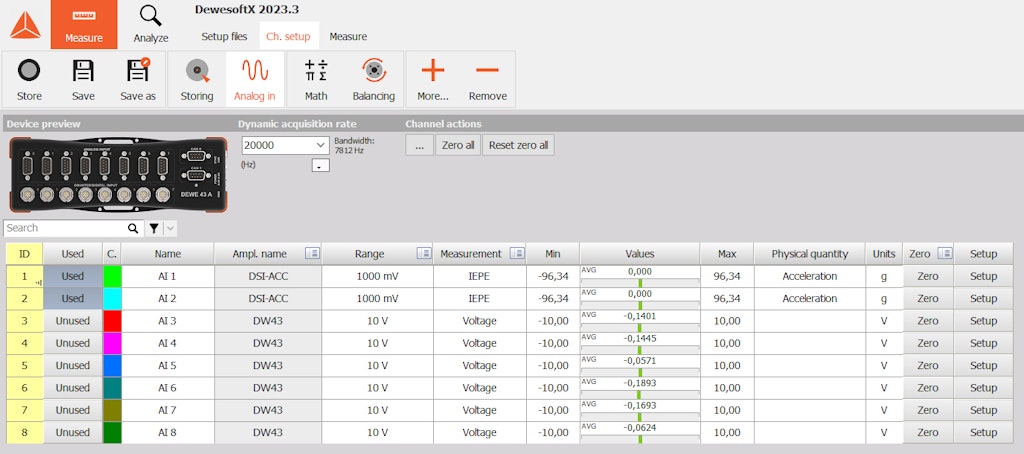This screenshot has width=1024, height=454.
Task: Click the search magnifier icon
Action: [133, 228]
